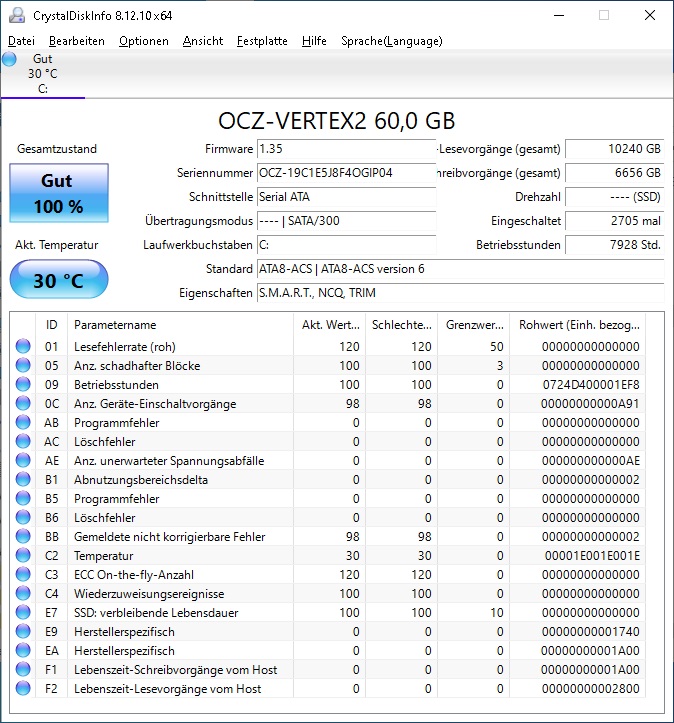Image resolution: width=674 pixels, height=723 pixels.
Task: Click the Eigenschaften field S.M.A.R.T., NCQ, TRIM
Action: point(460,293)
